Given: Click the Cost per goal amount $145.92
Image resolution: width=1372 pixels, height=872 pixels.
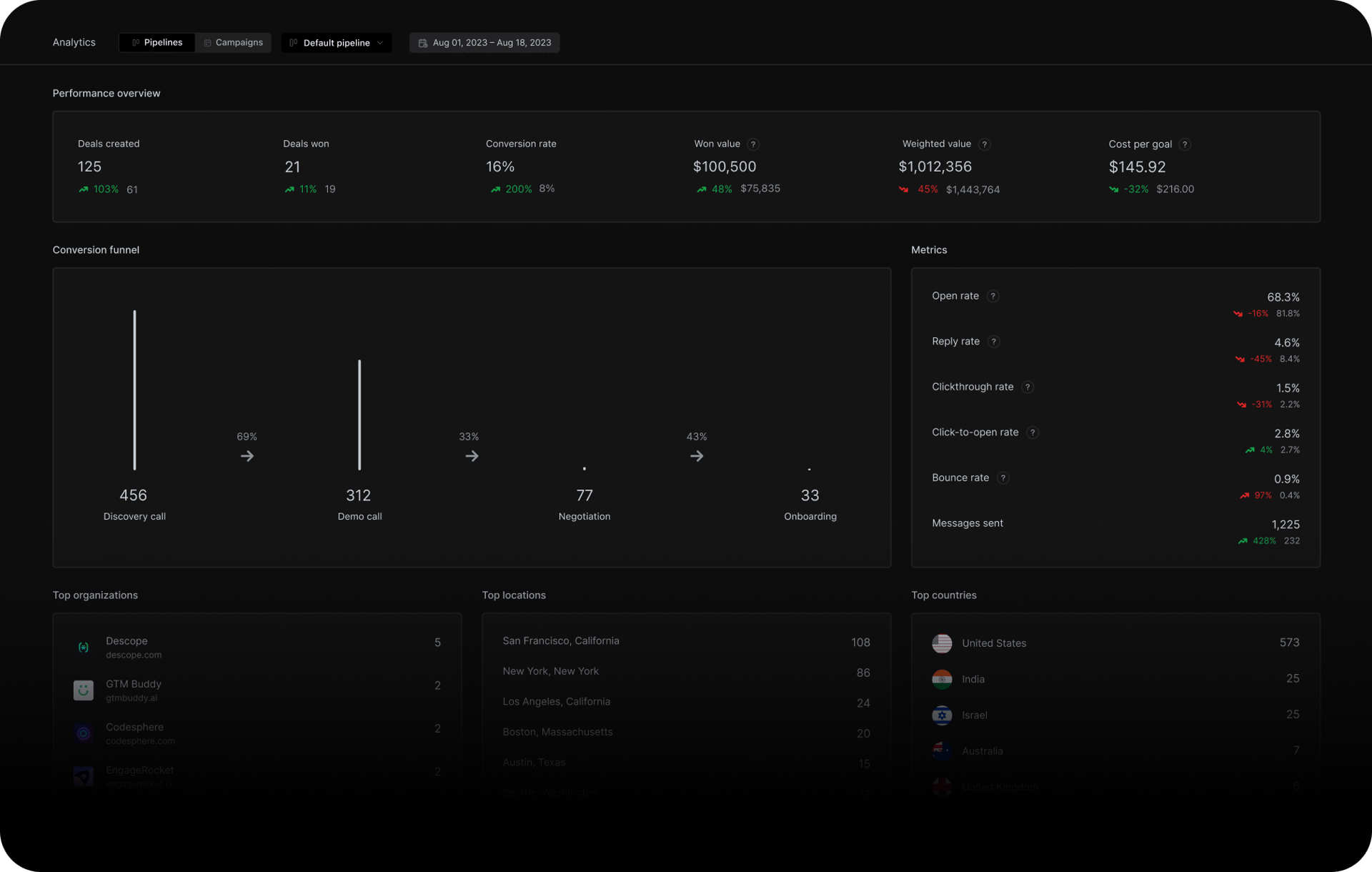Looking at the screenshot, I should coord(1137,167).
